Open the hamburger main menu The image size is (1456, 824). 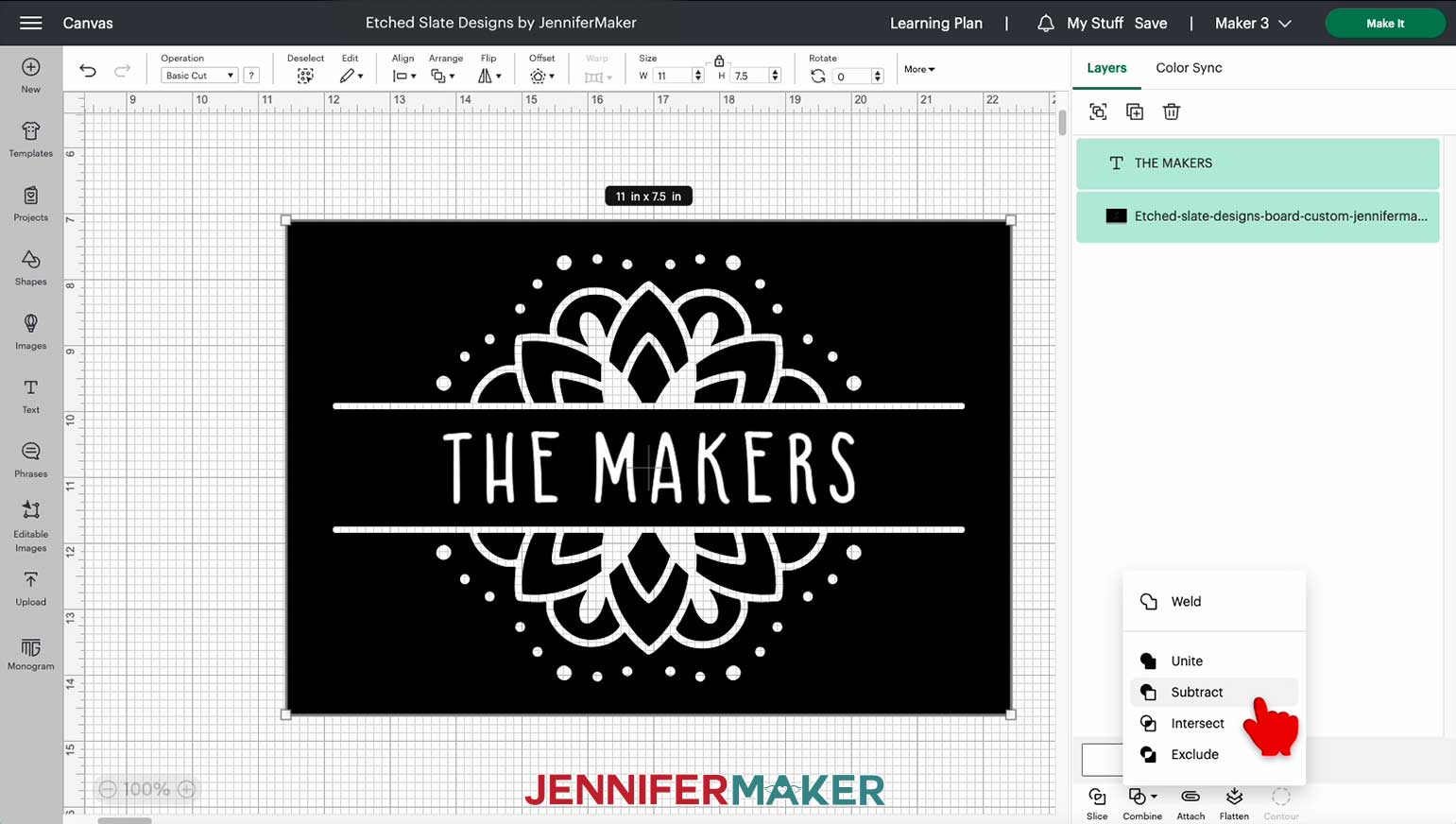(30, 23)
